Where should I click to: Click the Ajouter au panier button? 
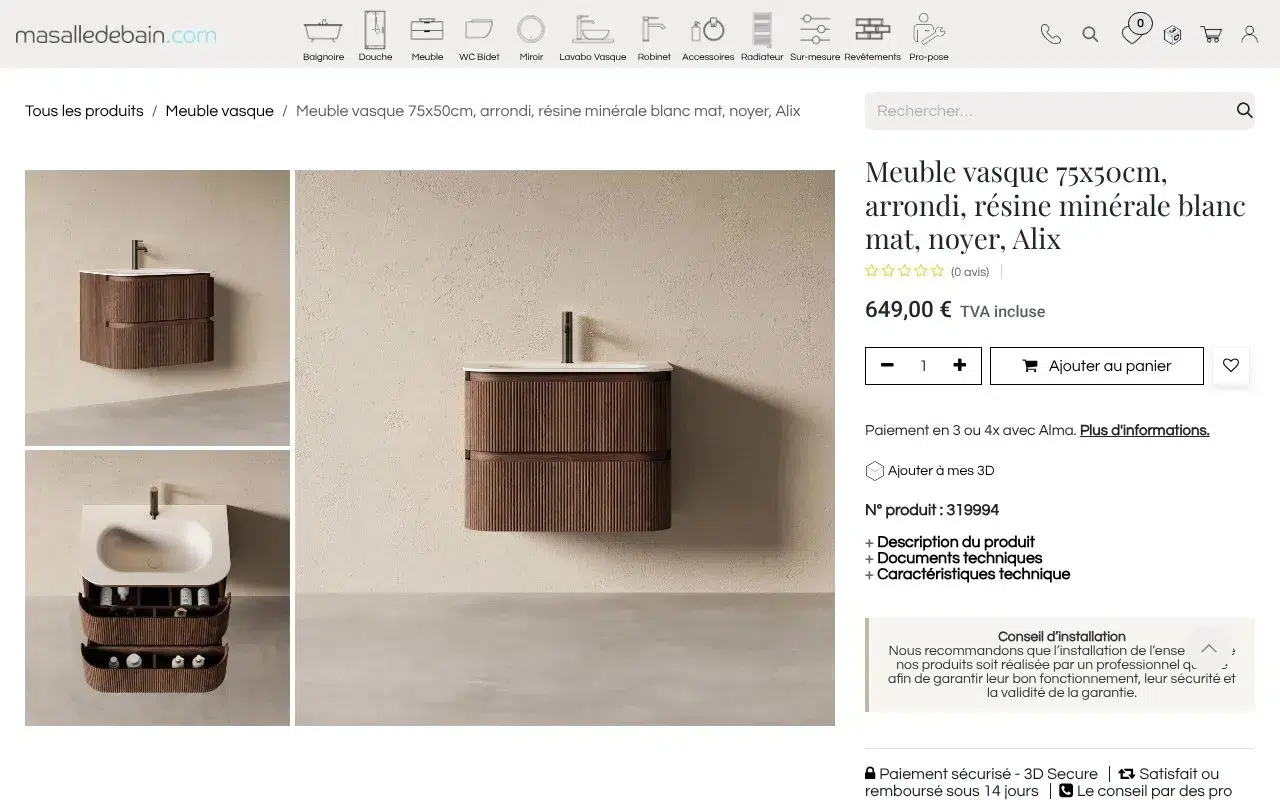click(1097, 366)
